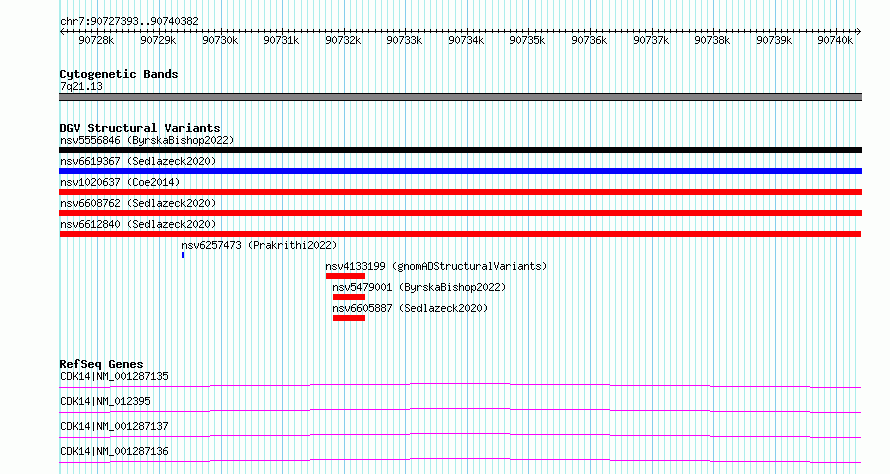Click the 90734k ruler tick label
Screen dimensions: 890x474
[x=467, y=40]
